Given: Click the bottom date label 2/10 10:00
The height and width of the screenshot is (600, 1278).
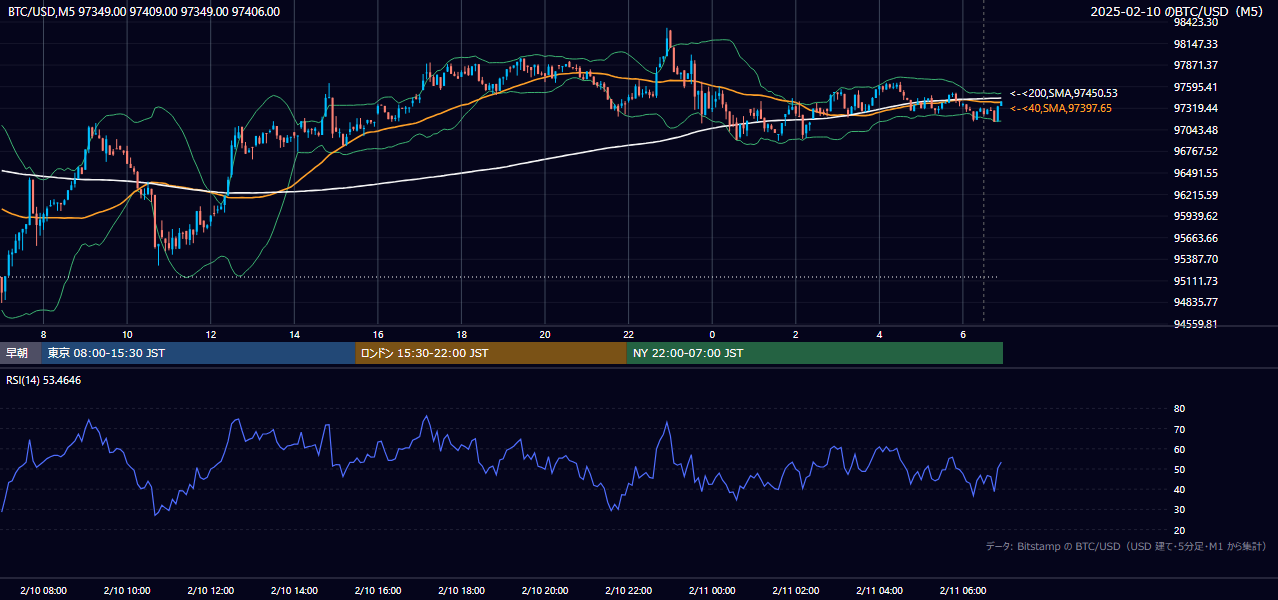Looking at the screenshot, I should point(127,591).
